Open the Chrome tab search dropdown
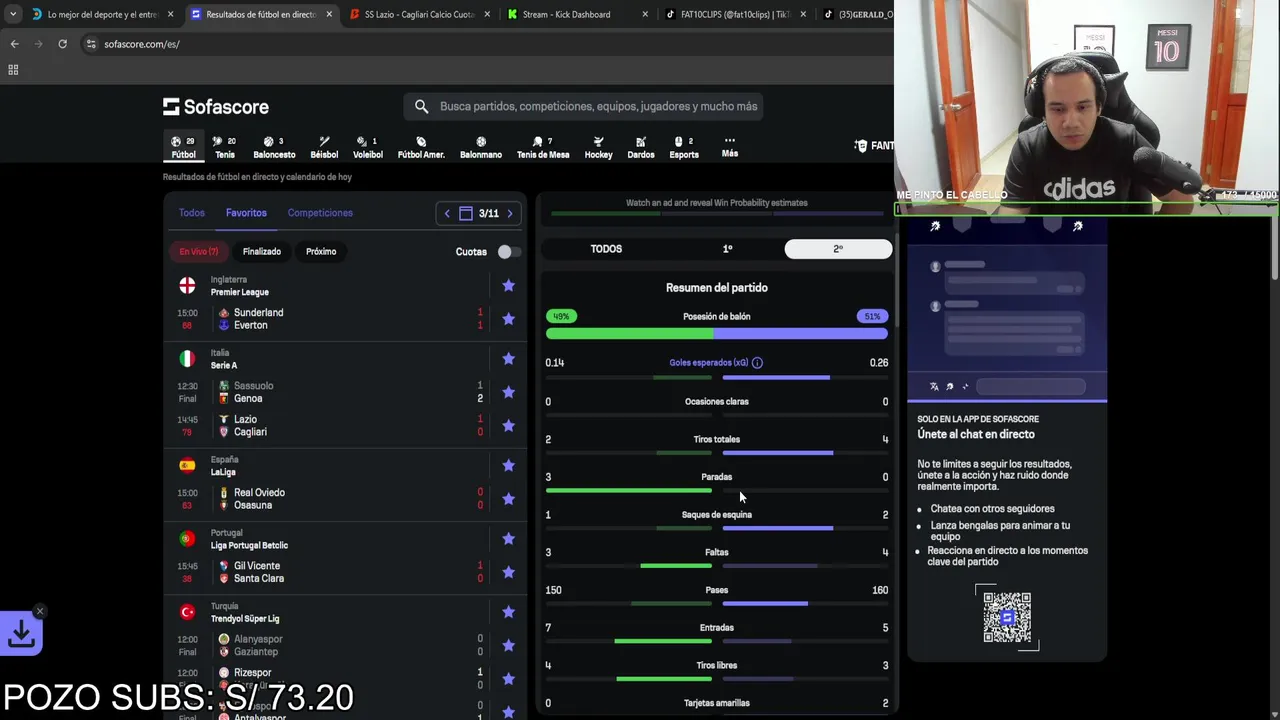 [x=13, y=14]
